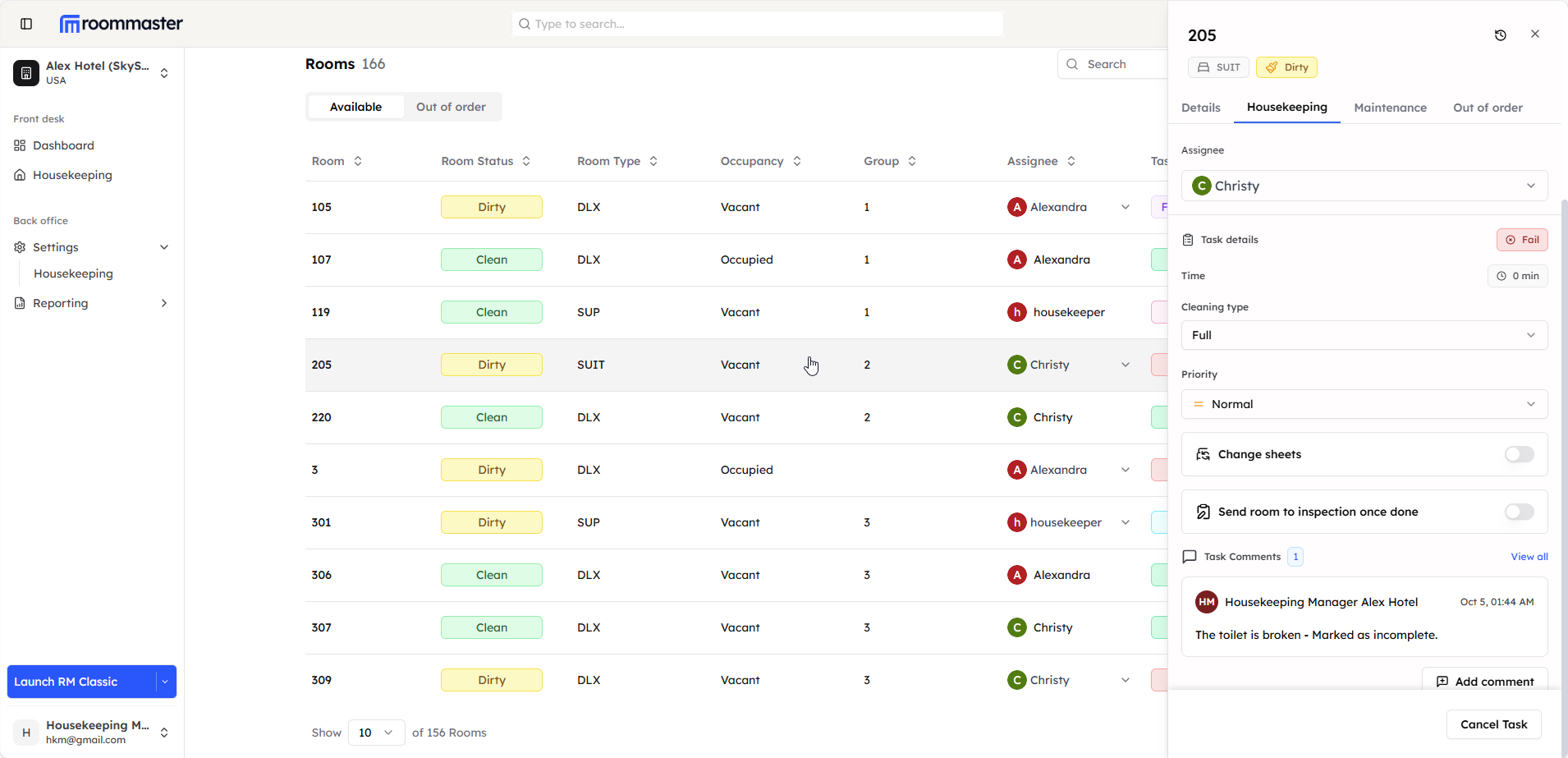Switch to the Maintenance tab
The height and width of the screenshot is (758, 1568).
tap(1390, 108)
